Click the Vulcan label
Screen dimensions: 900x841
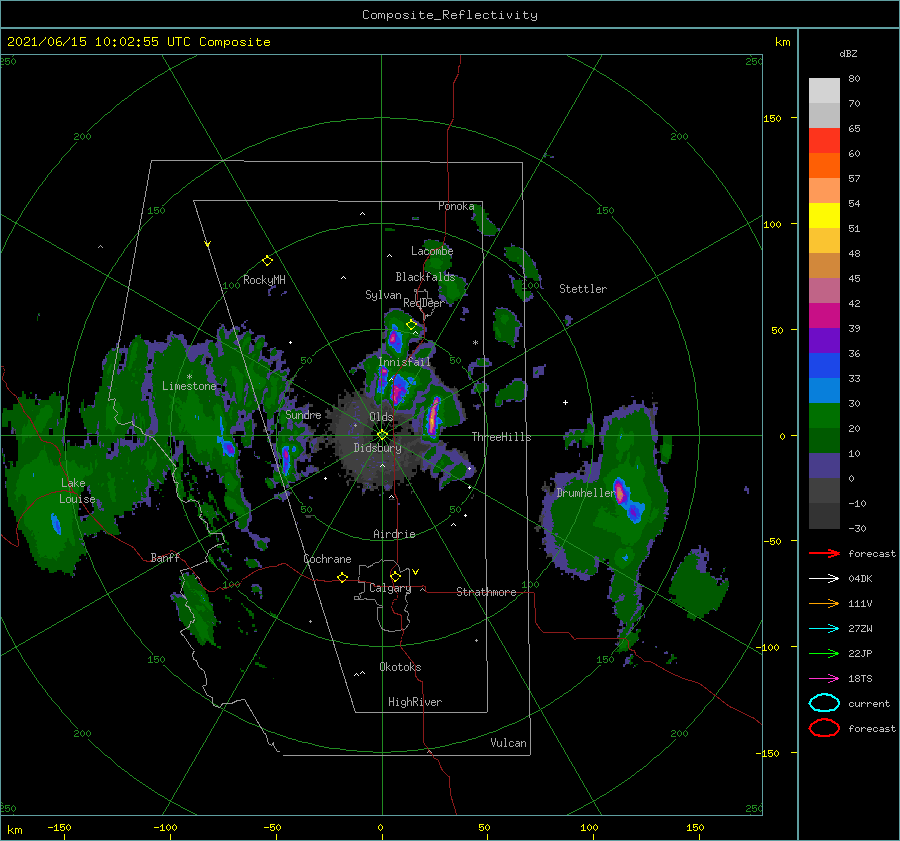(508, 743)
